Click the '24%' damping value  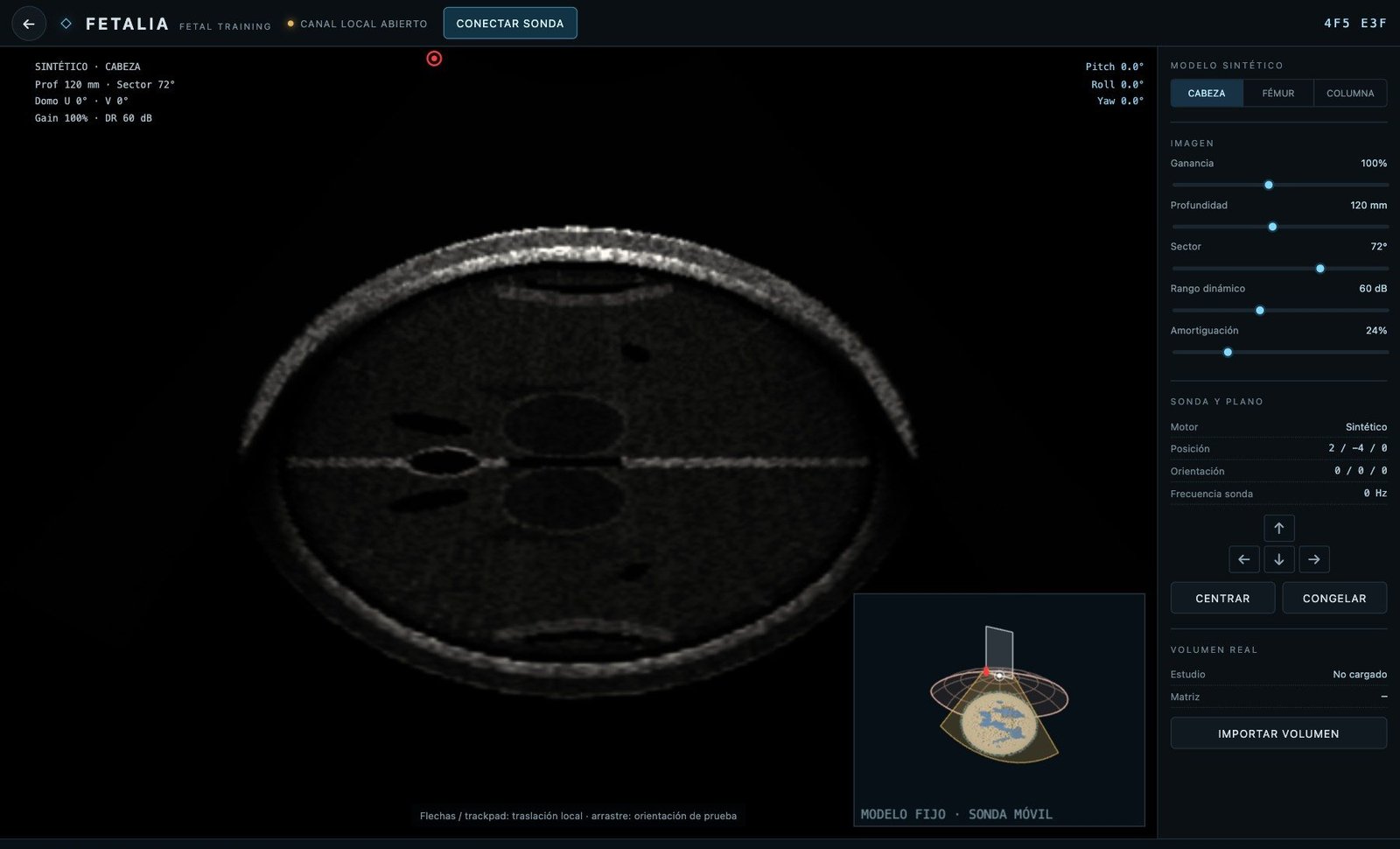(x=1376, y=330)
